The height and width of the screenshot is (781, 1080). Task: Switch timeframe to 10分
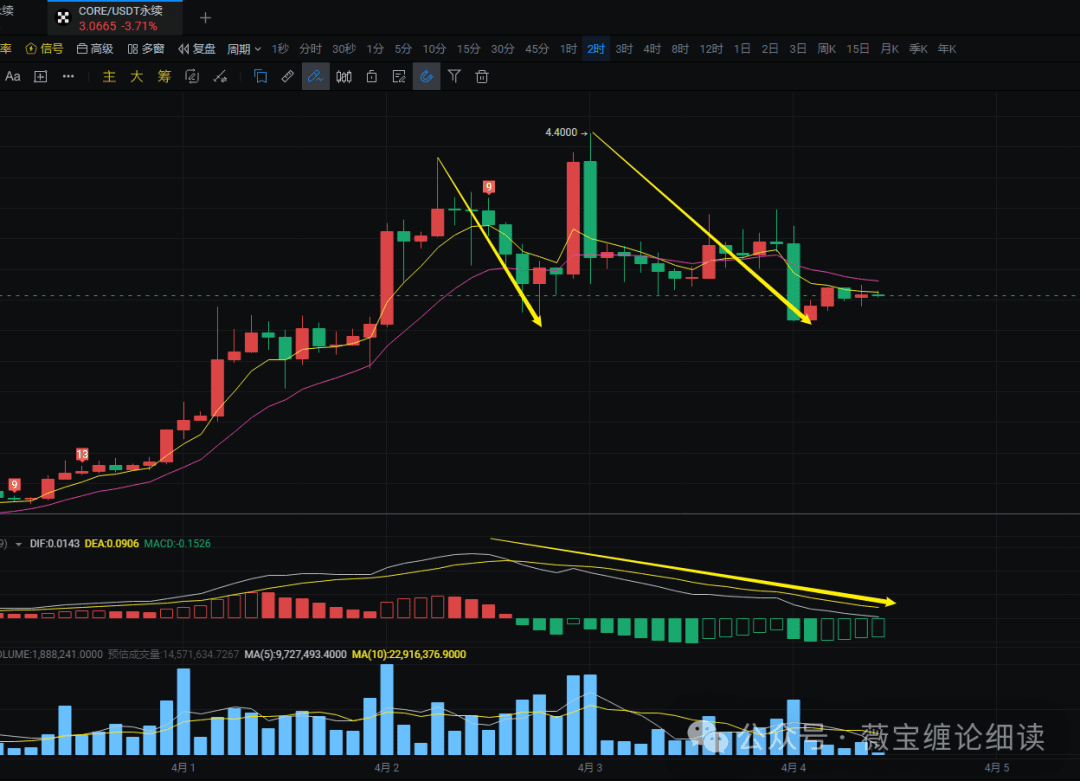pyautogui.click(x=434, y=49)
